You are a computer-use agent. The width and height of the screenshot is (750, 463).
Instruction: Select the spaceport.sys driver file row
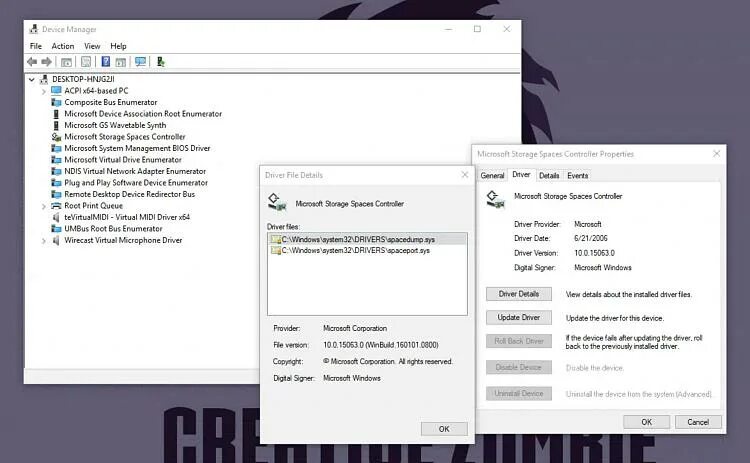[367, 250]
